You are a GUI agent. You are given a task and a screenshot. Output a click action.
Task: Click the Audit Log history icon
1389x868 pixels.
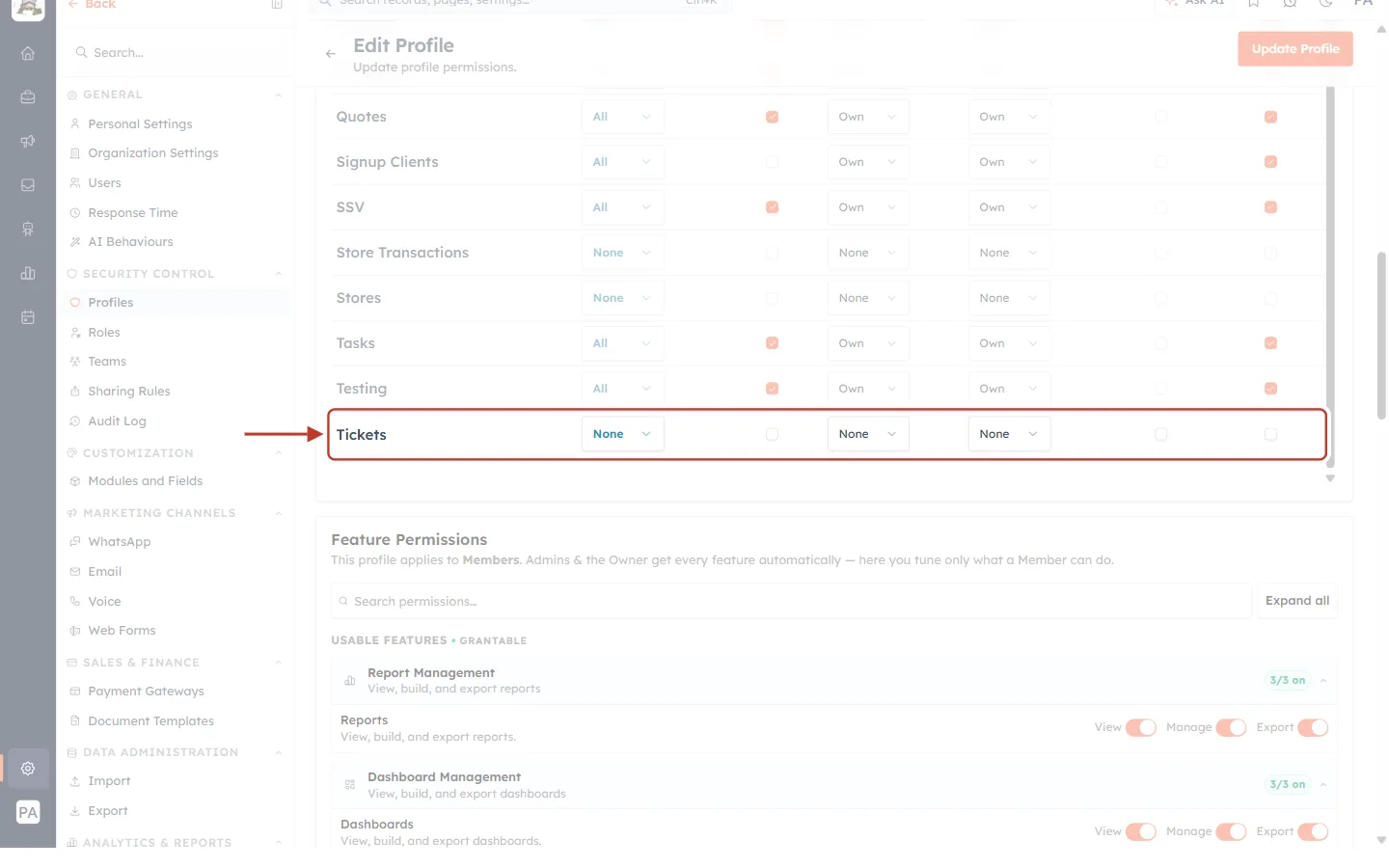tap(75, 421)
